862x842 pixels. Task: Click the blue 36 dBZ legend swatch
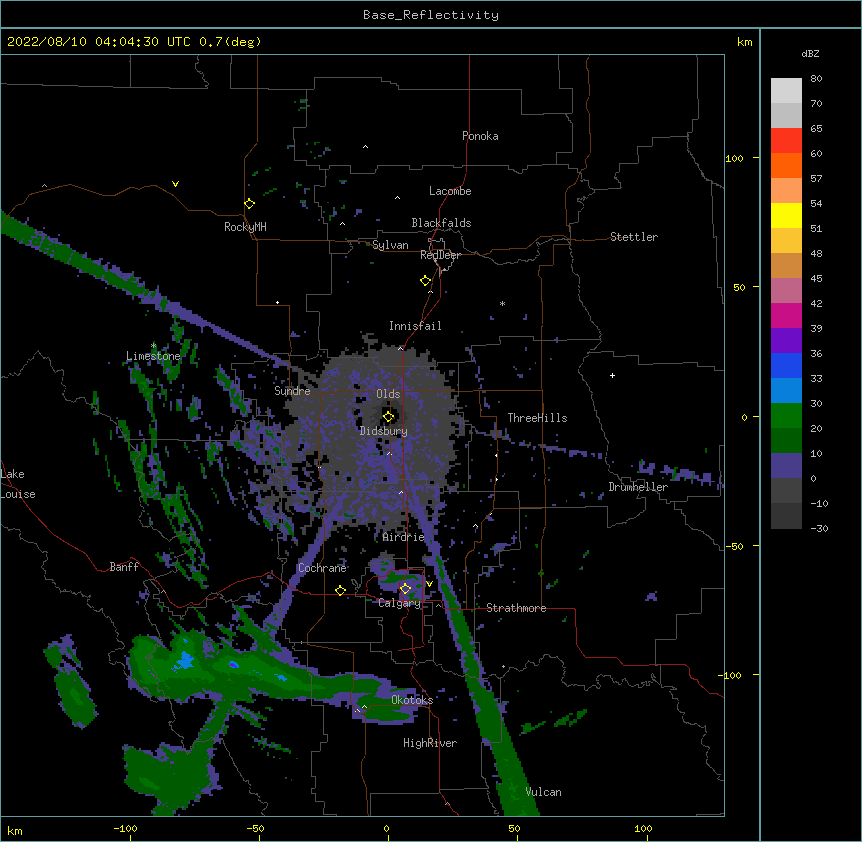click(x=786, y=366)
